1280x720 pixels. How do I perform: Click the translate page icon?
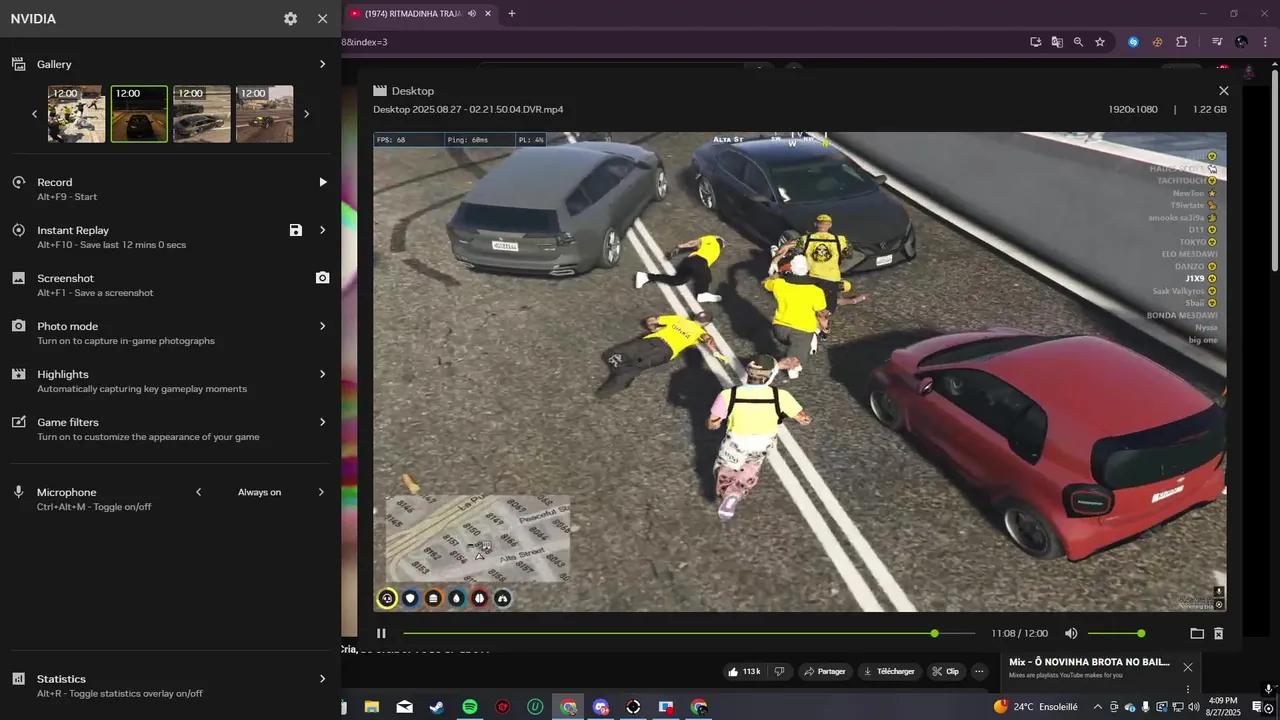coord(1057,42)
